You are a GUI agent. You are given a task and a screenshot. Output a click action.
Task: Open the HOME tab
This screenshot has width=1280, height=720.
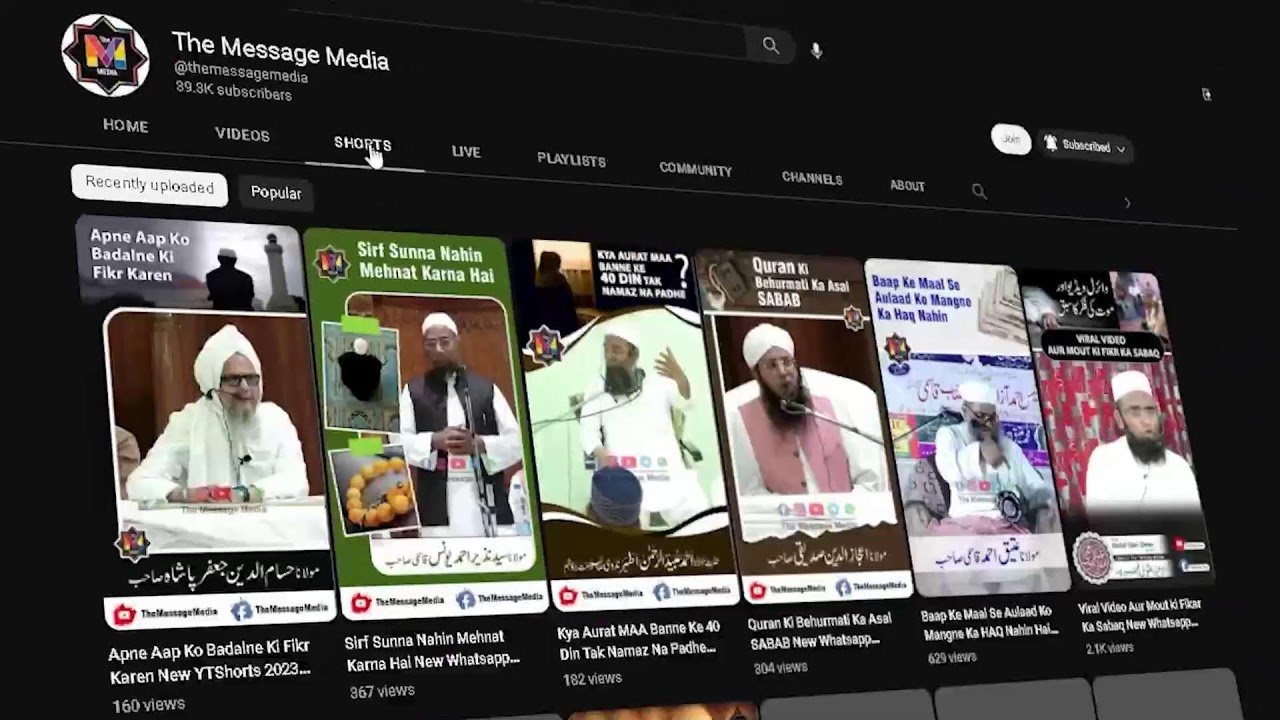tap(125, 126)
